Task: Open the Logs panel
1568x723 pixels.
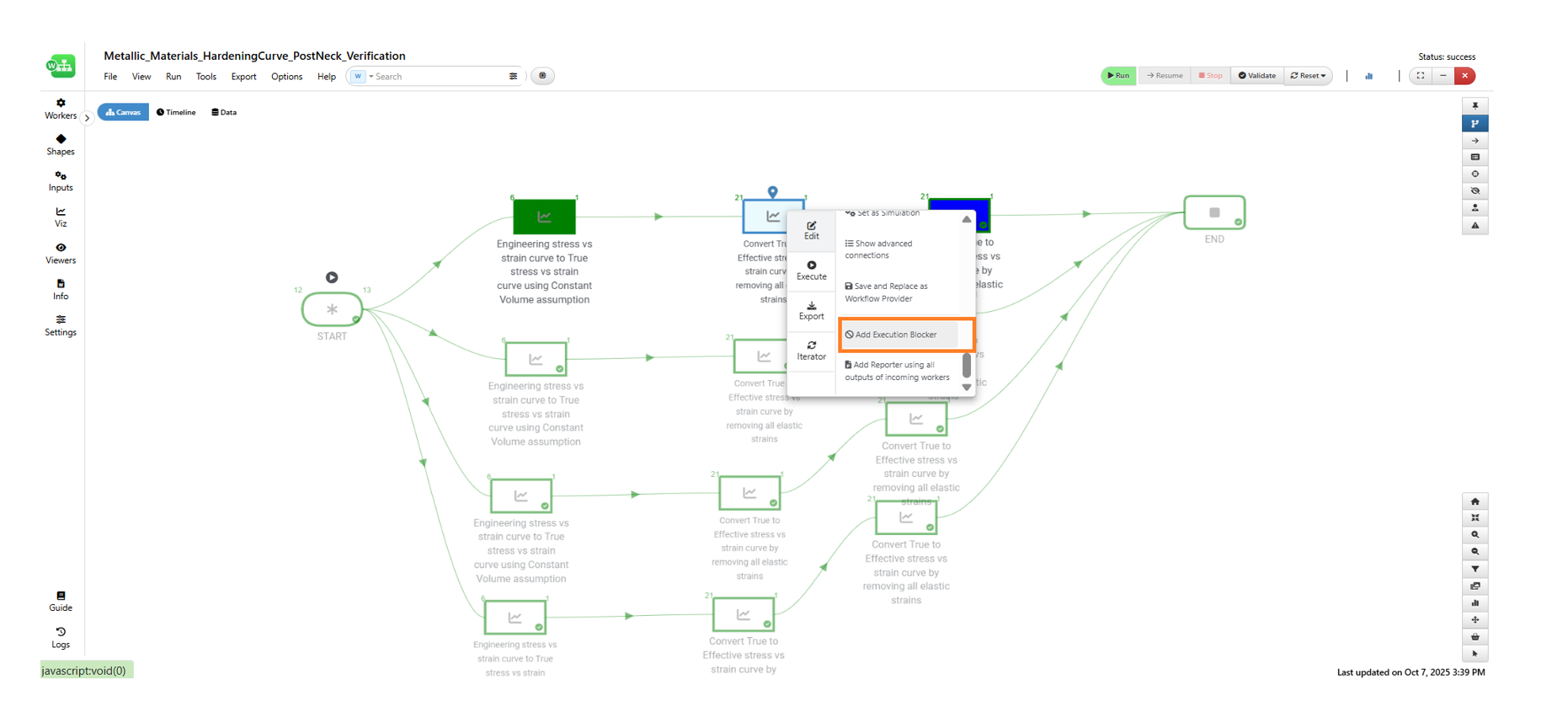Action: [61, 637]
